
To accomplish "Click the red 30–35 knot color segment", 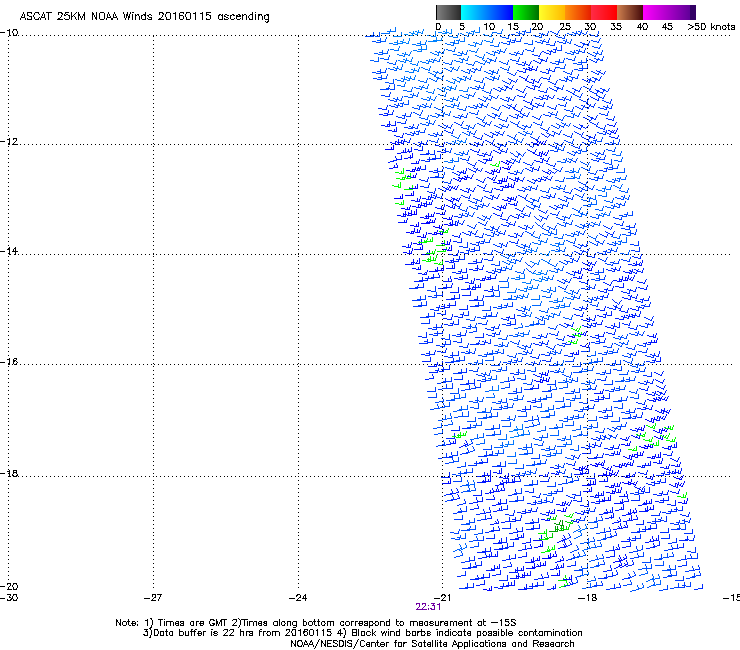I will (x=604, y=12).
